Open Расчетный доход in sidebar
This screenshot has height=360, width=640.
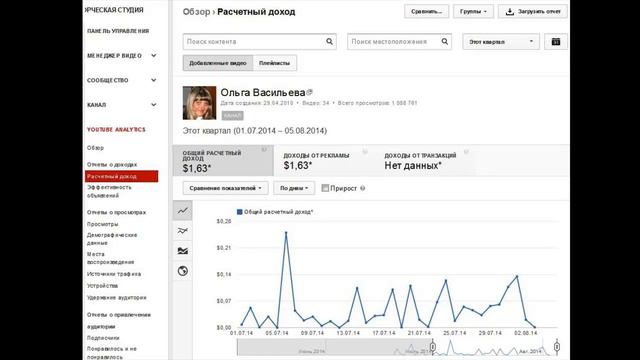pos(122,176)
